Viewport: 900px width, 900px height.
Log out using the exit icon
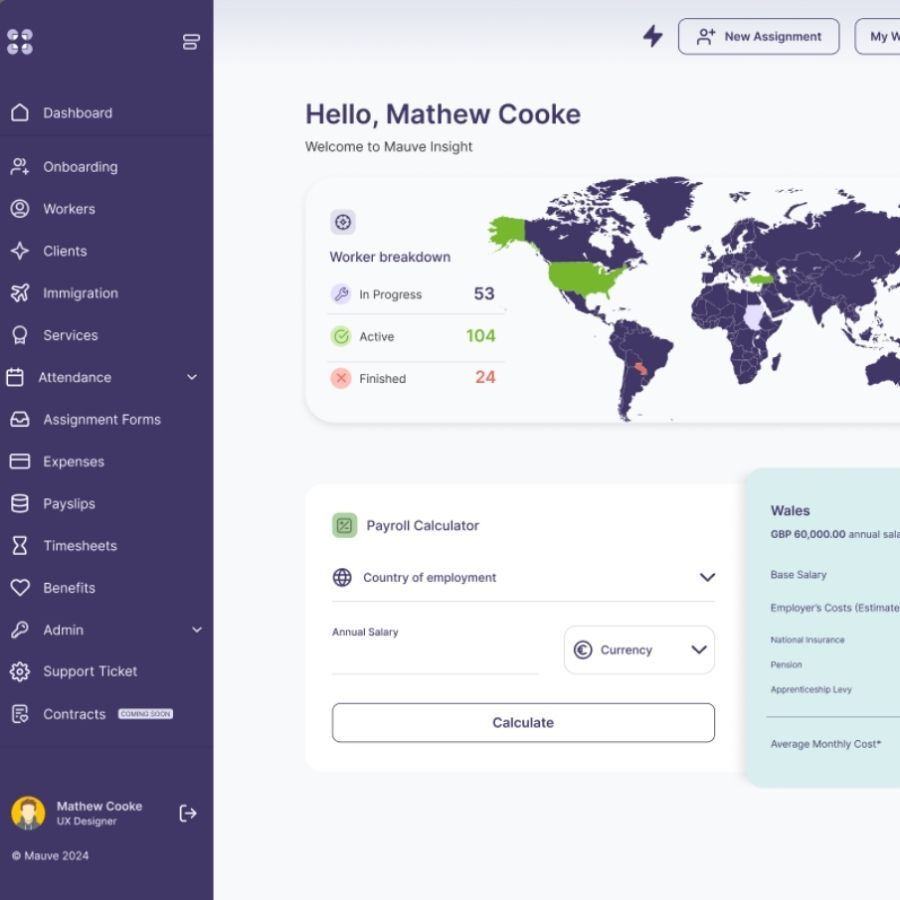188,813
